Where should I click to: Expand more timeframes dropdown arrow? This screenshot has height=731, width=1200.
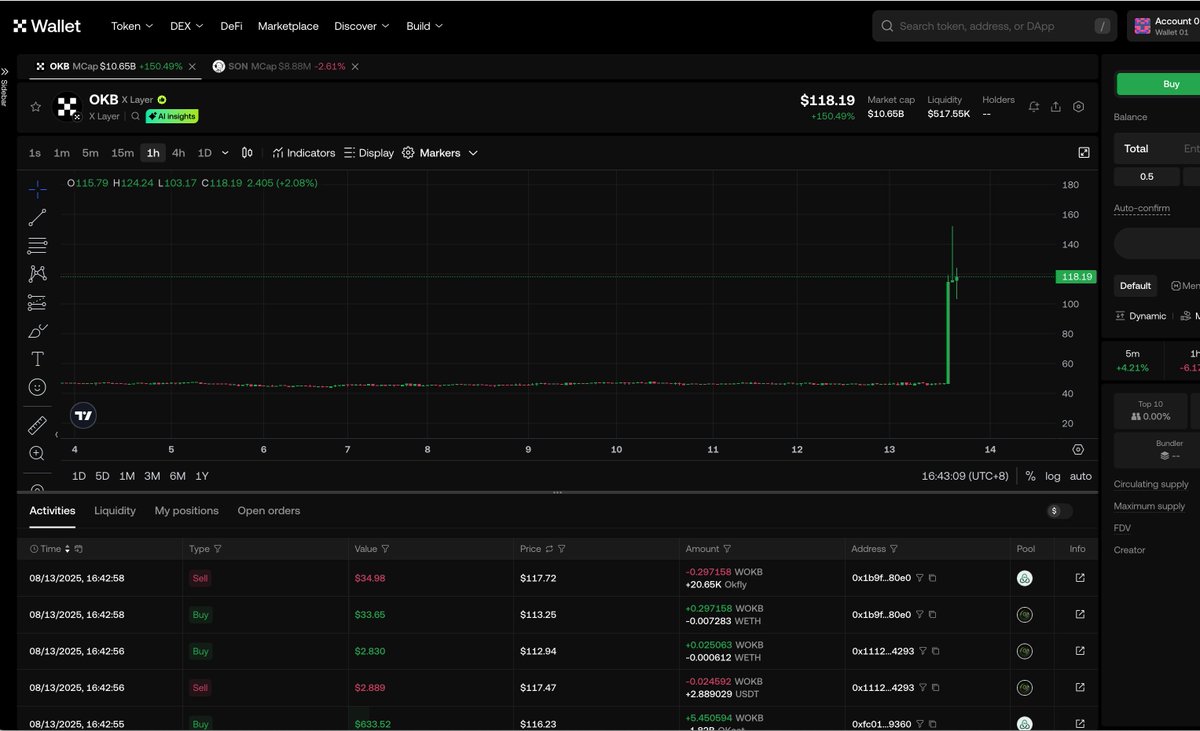[225, 153]
